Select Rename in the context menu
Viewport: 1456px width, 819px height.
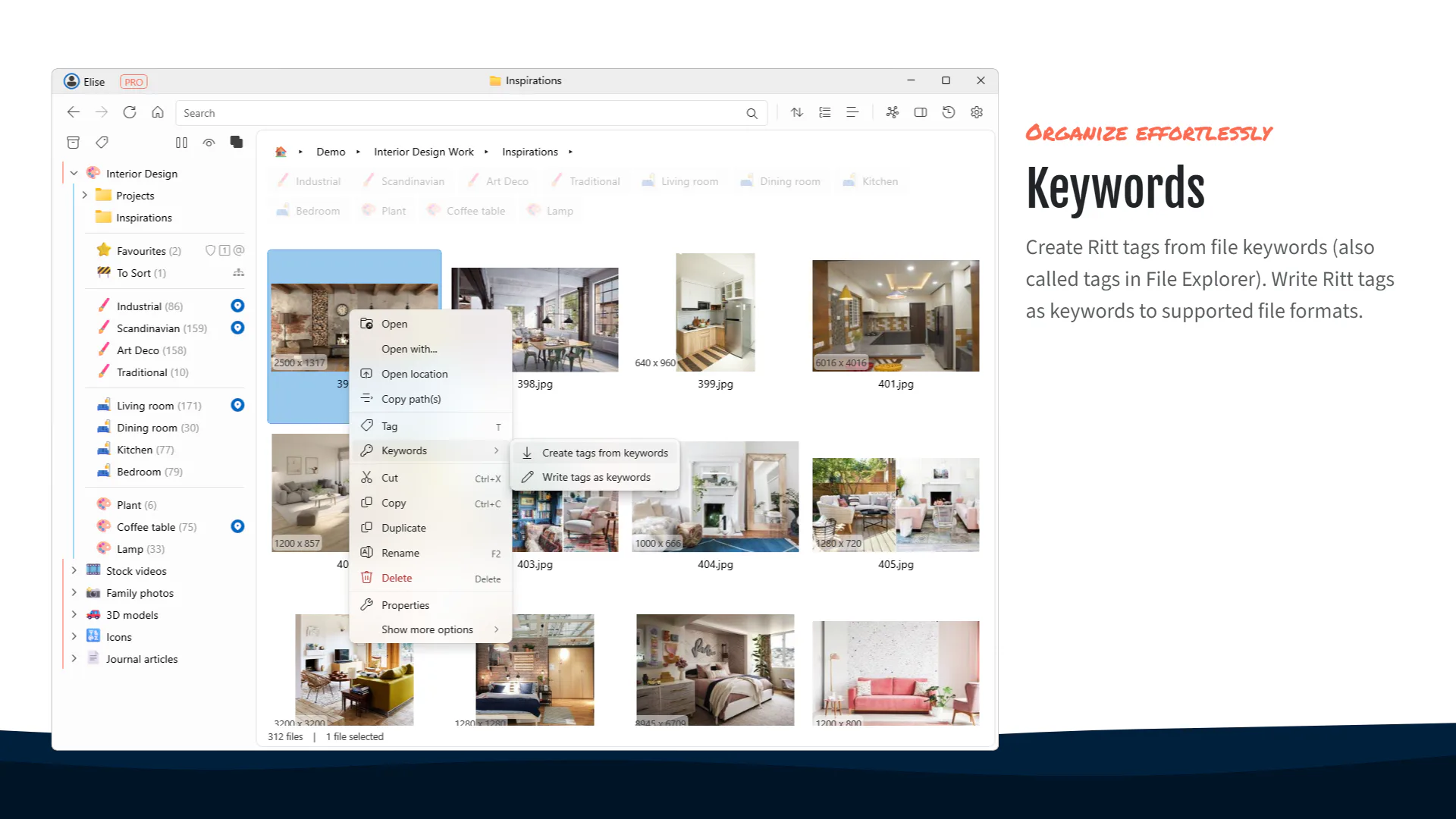[x=431, y=553]
